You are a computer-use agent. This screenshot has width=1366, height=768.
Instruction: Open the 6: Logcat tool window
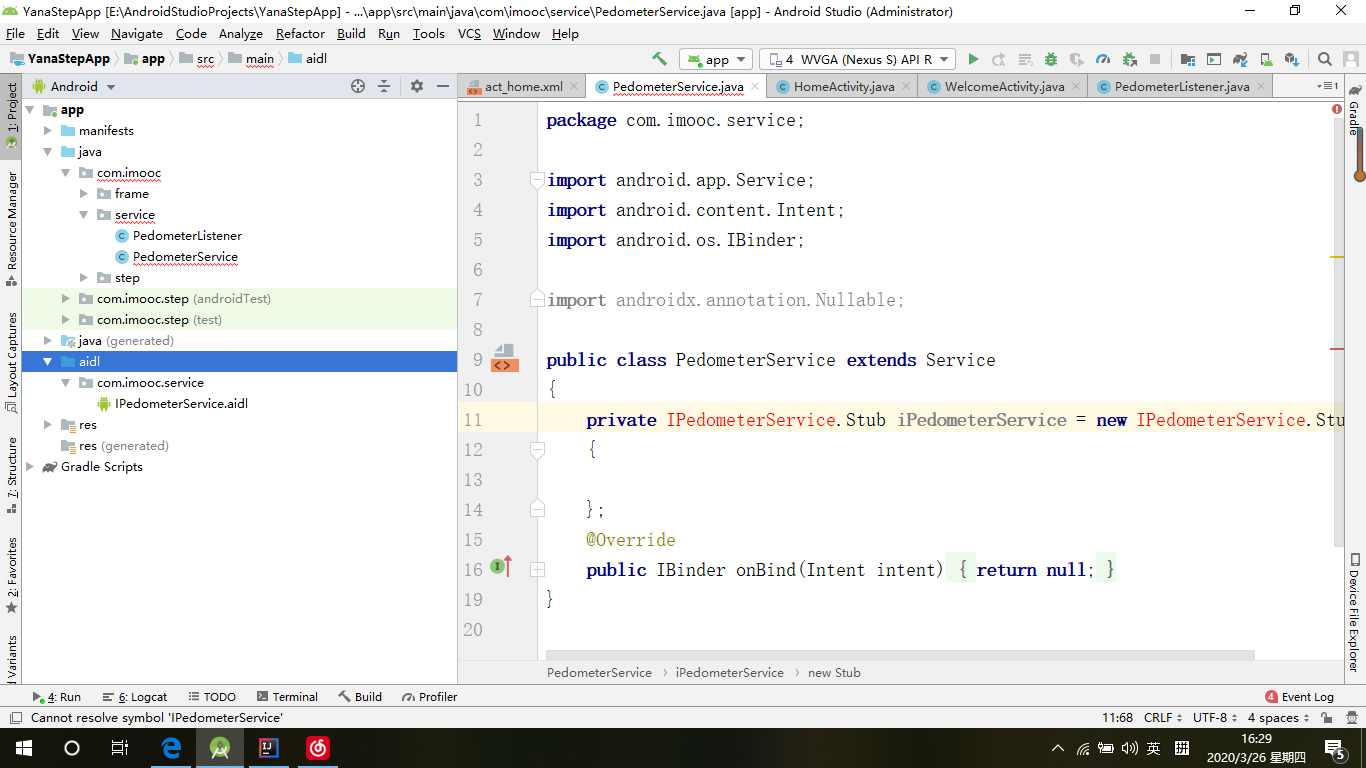[135, 697]
